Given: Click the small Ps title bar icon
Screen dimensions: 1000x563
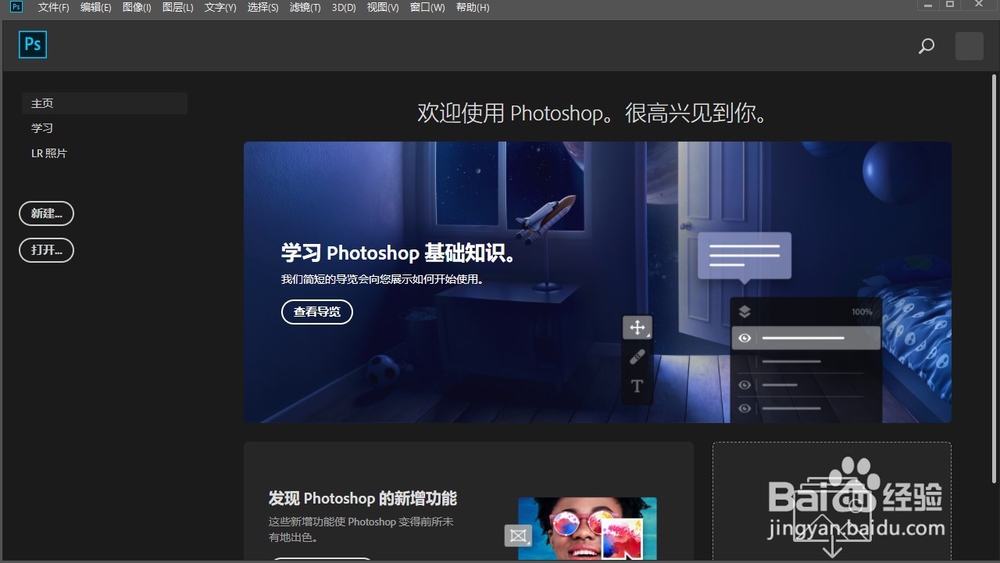Looking at the screenshot, I should point(16,7).
